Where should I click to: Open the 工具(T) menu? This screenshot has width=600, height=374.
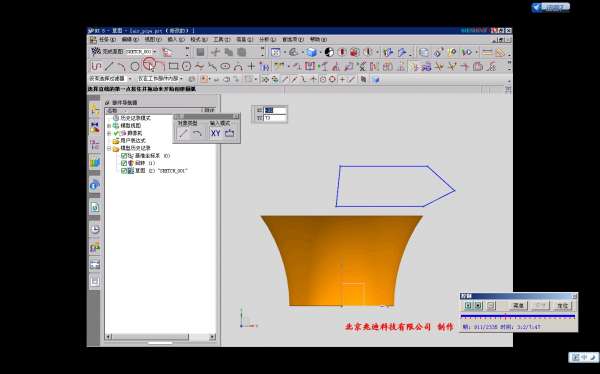(222, 39)
